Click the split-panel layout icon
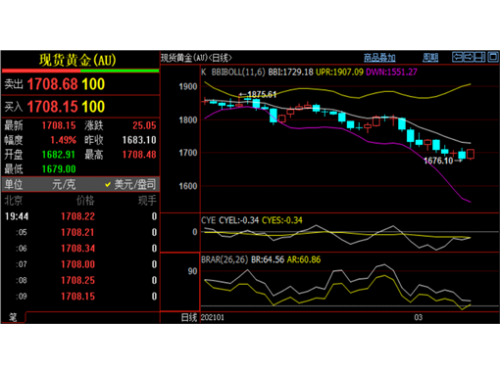This screenshot has width=500, height=375. tap(480, 57)
